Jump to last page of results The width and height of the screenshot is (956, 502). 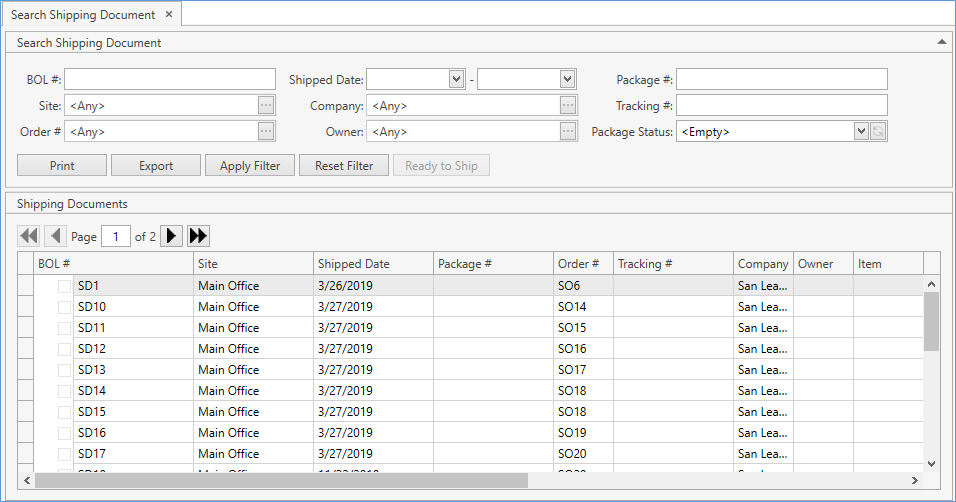coord(198,236)
